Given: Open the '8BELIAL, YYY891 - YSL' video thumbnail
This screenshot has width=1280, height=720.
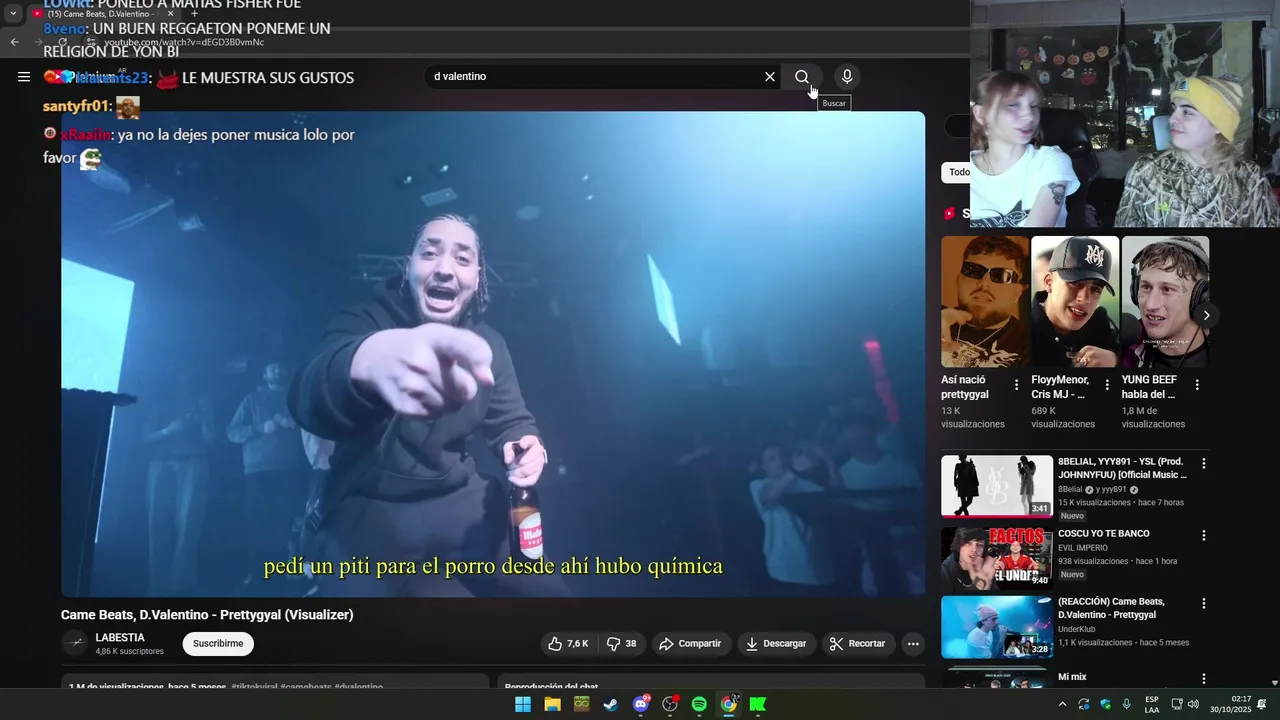Looking at the screenshot, I should [x=996, y=486].
